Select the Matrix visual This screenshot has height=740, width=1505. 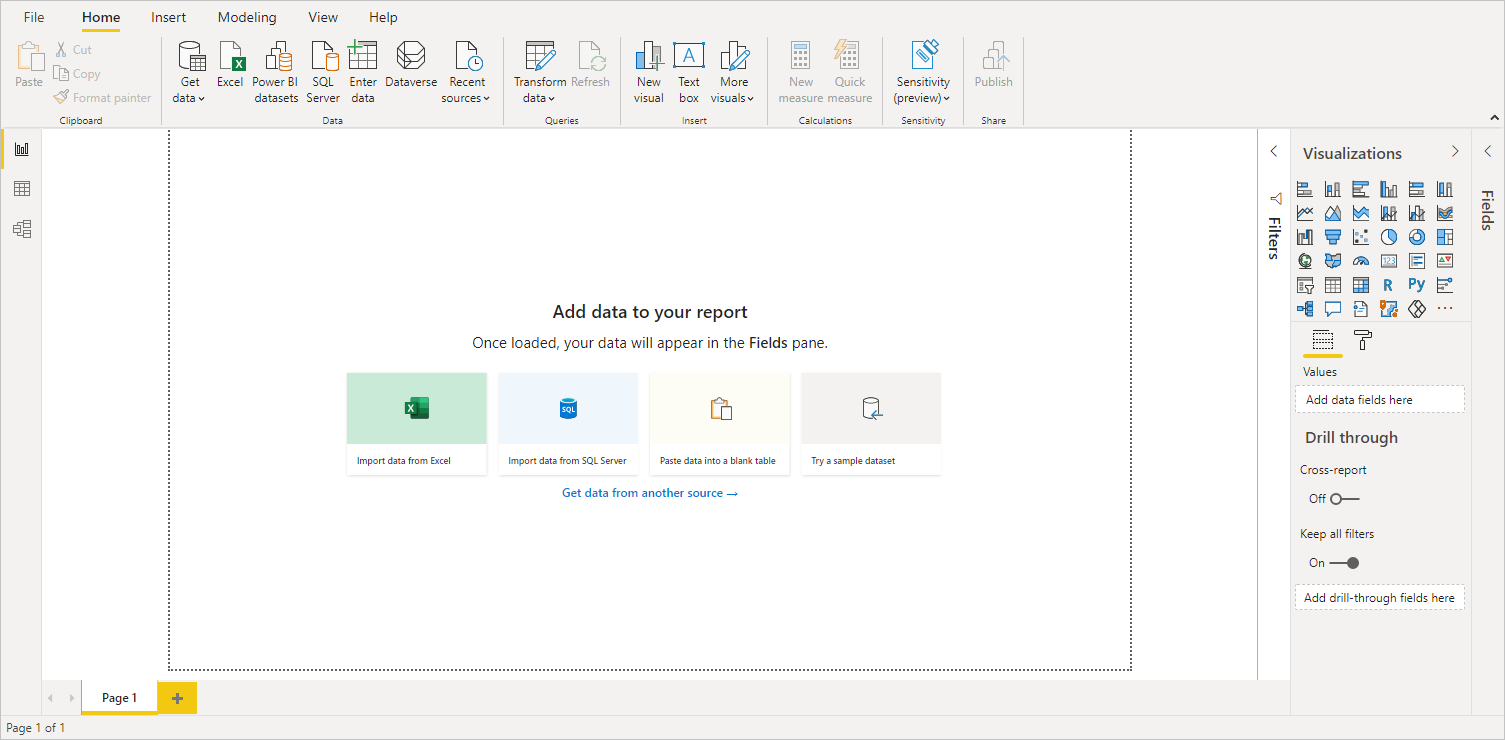coord(1361,285)
